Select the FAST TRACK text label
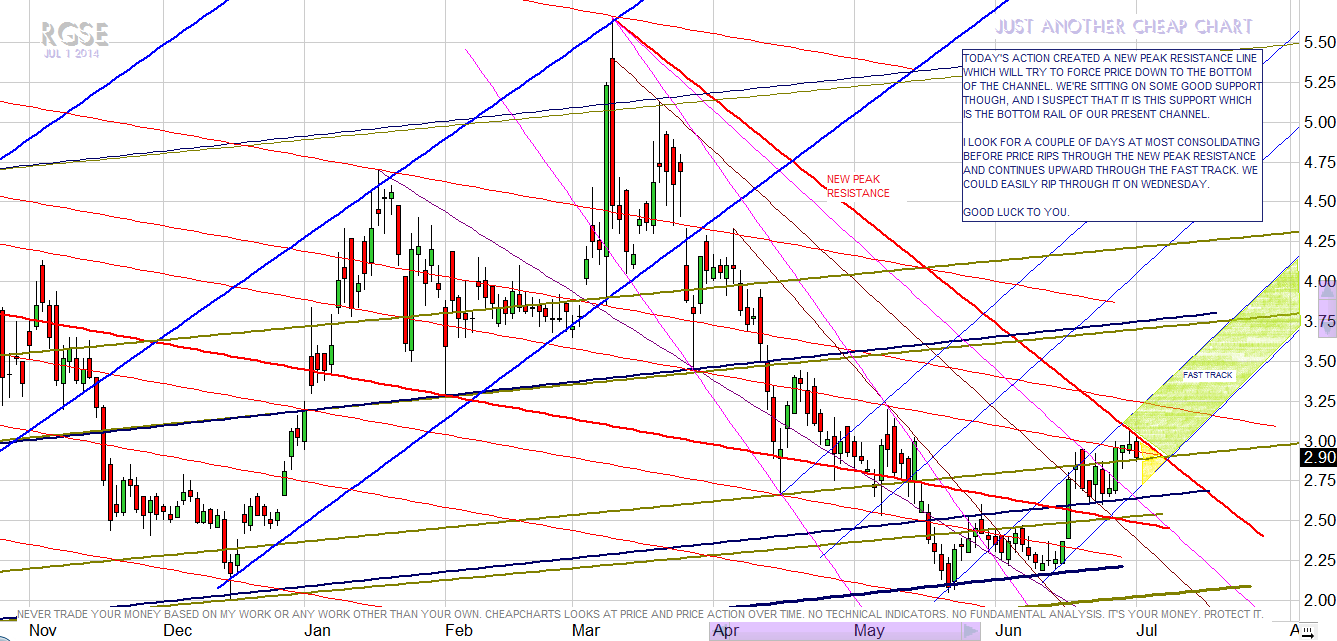Image resolution: width=1337 pixels, height=641 pixels. (1208, 375)
